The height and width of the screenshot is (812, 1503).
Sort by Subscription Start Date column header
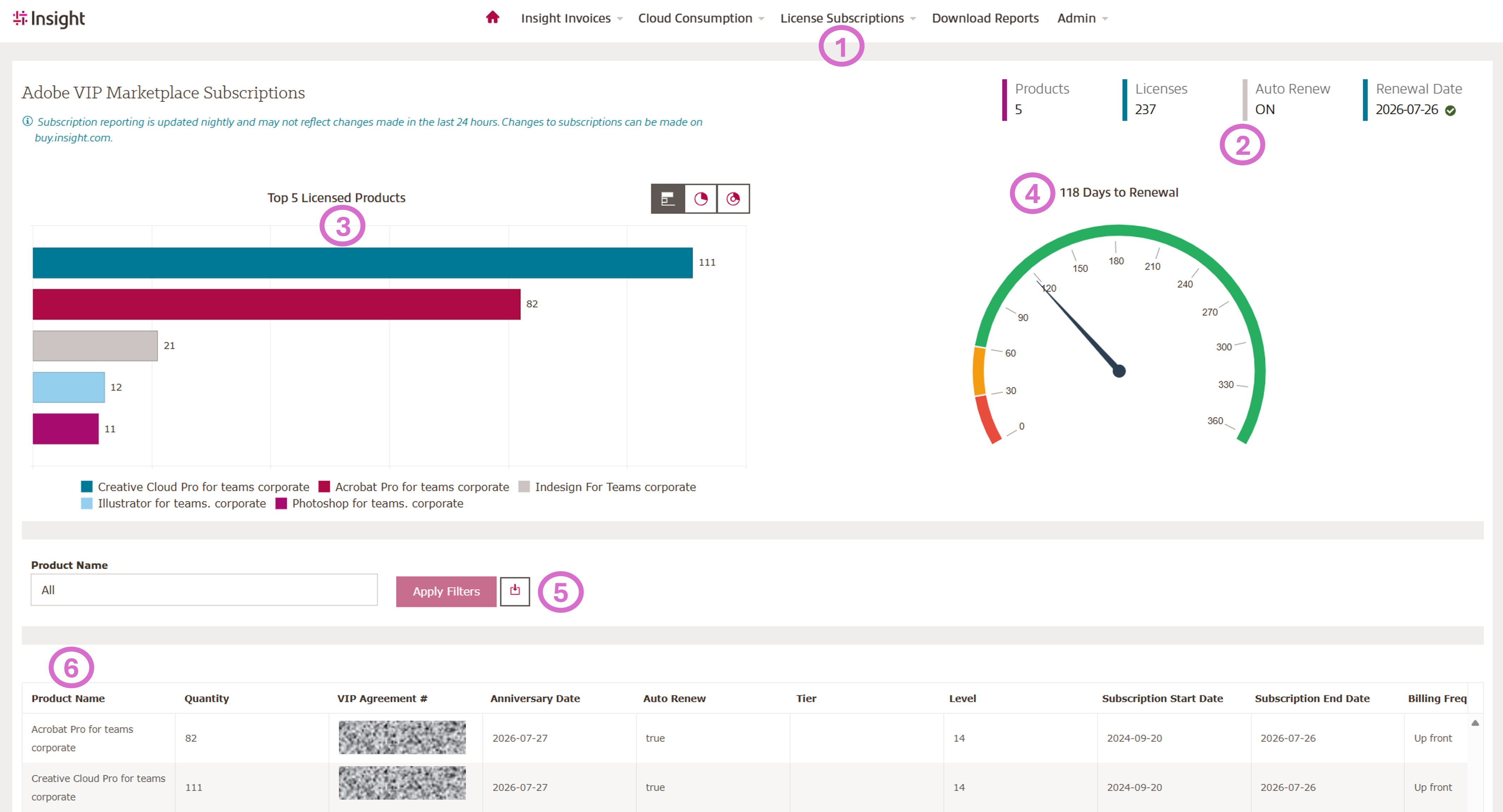click(1162, 698)
